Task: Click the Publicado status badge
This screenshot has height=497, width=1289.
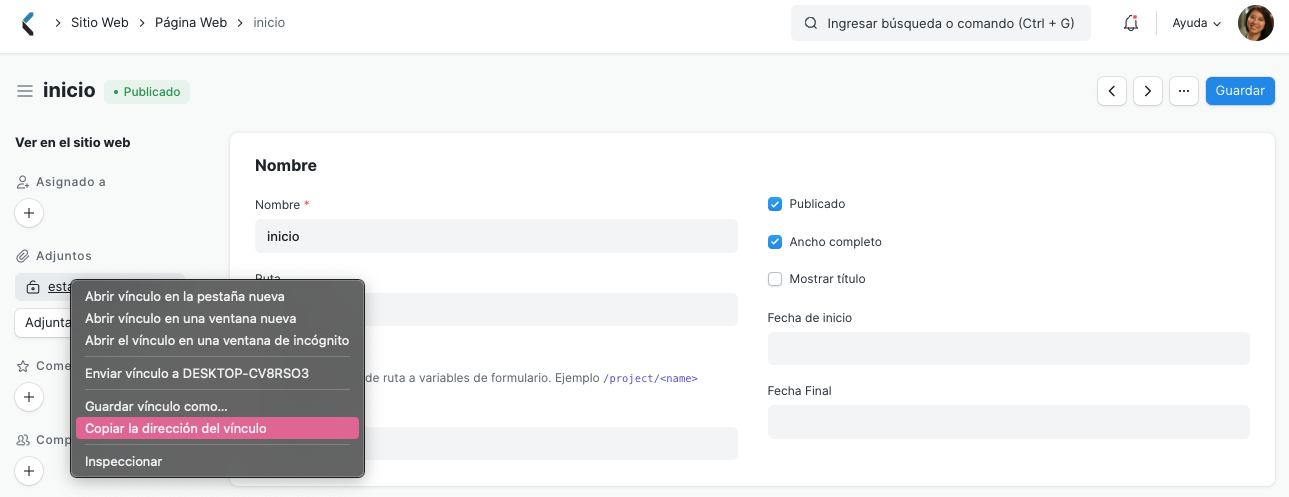Action: click(147, 91)
